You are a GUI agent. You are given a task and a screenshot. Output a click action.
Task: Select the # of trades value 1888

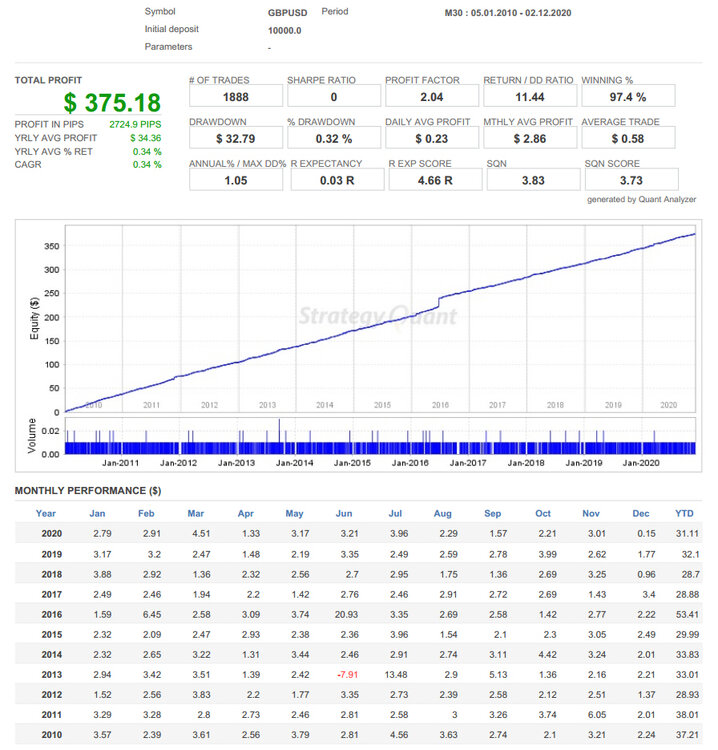coord(236,97)
